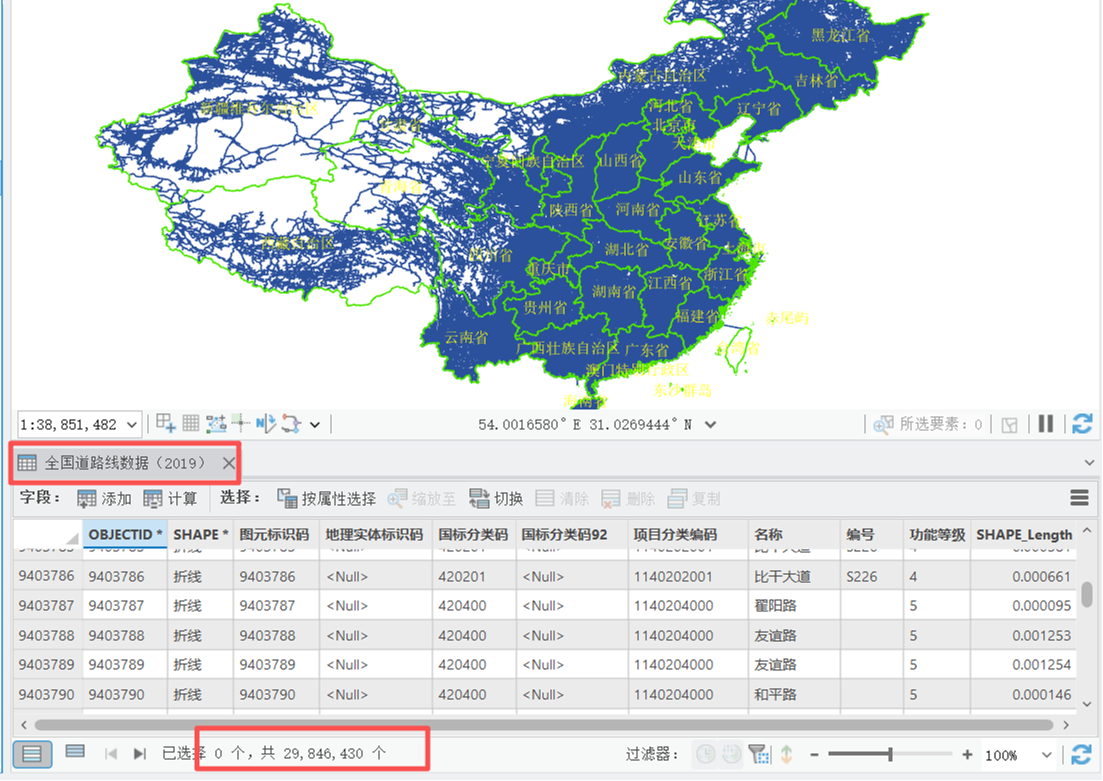Open the table hamburger menu

click(x=1080, y=498)
